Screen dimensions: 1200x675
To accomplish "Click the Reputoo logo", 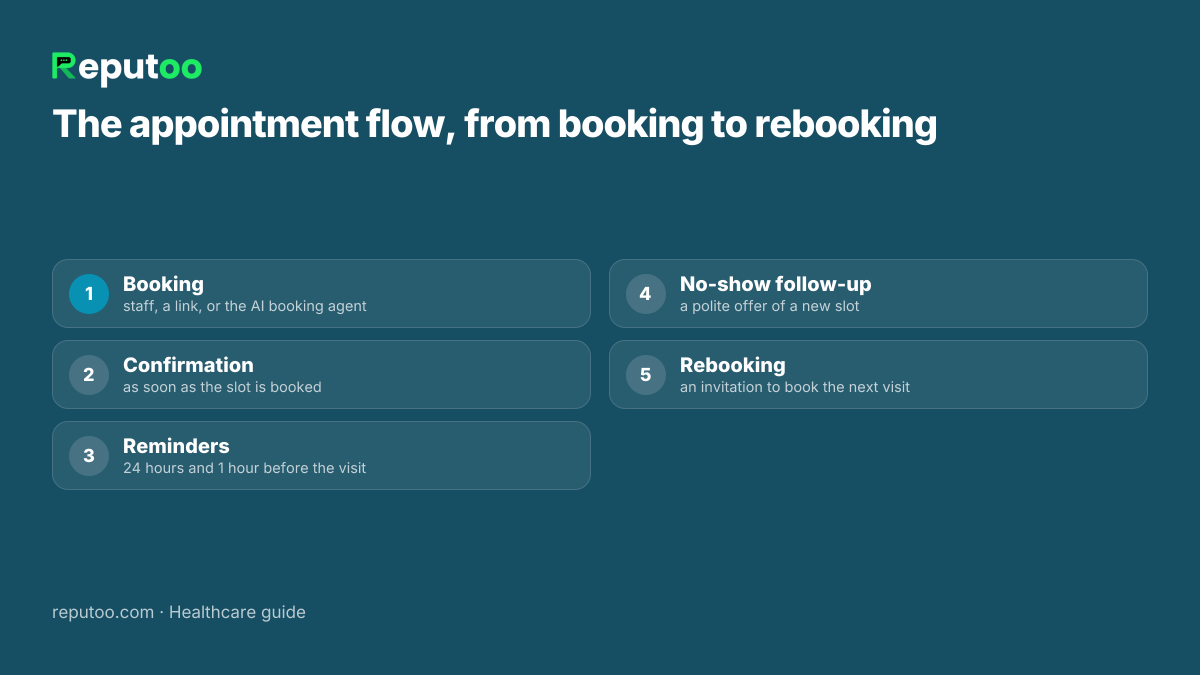I will point(127,67).
